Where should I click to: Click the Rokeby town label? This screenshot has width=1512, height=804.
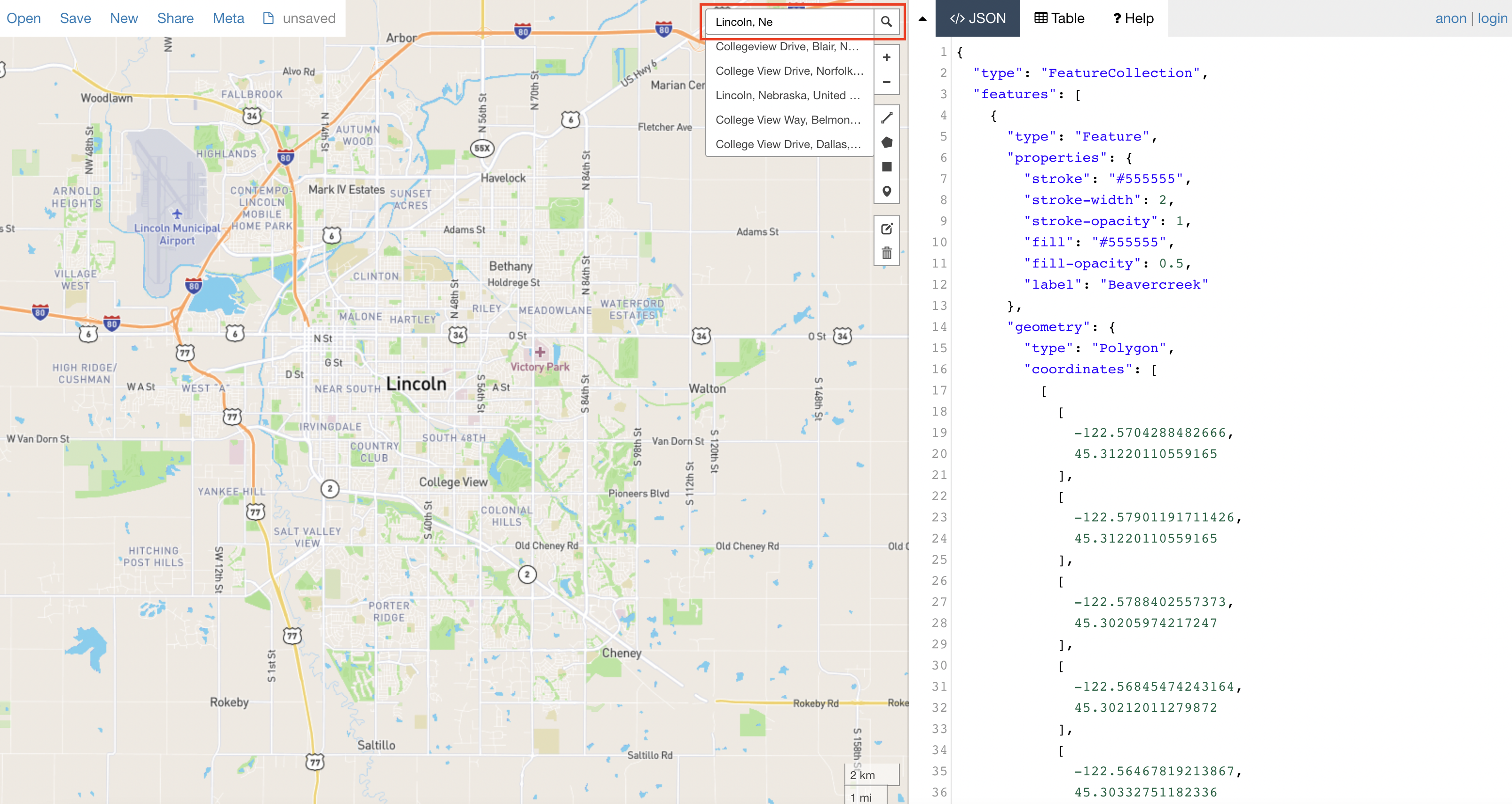tap(229, 702)
